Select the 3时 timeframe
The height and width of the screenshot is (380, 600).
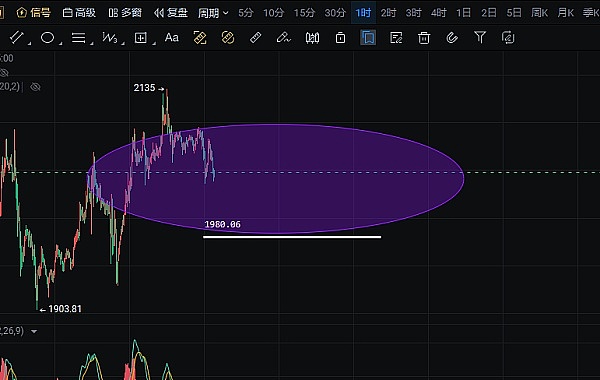point(414,13)
